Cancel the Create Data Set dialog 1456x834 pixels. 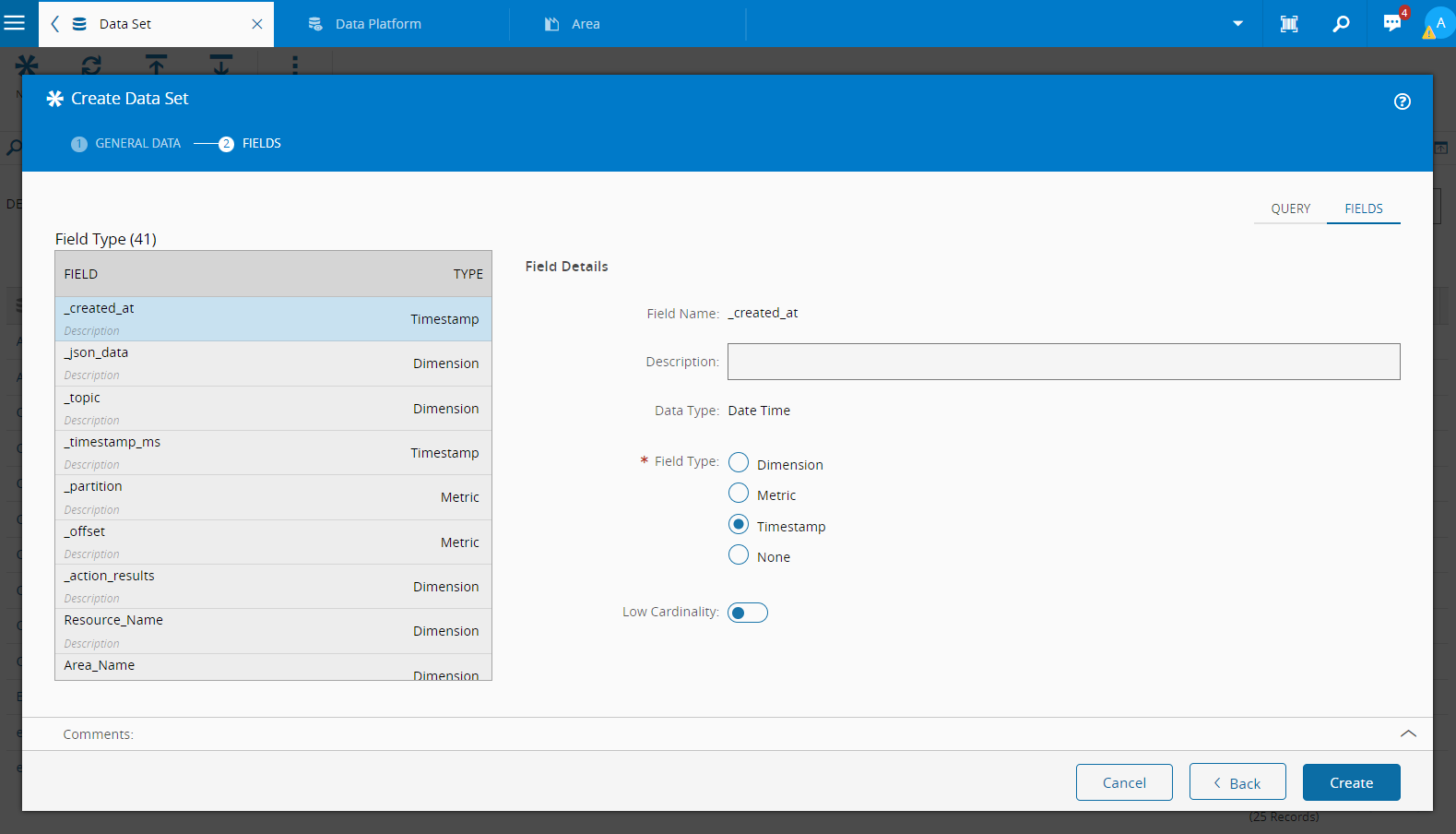(x=1124, y=782)
